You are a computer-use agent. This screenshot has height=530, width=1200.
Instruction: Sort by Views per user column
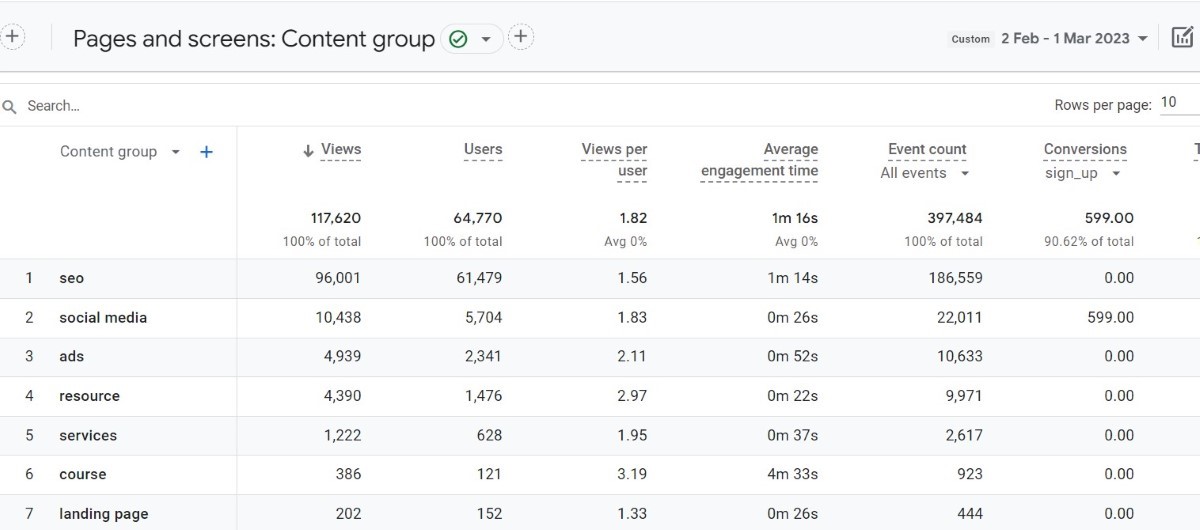tap(614, 160)
